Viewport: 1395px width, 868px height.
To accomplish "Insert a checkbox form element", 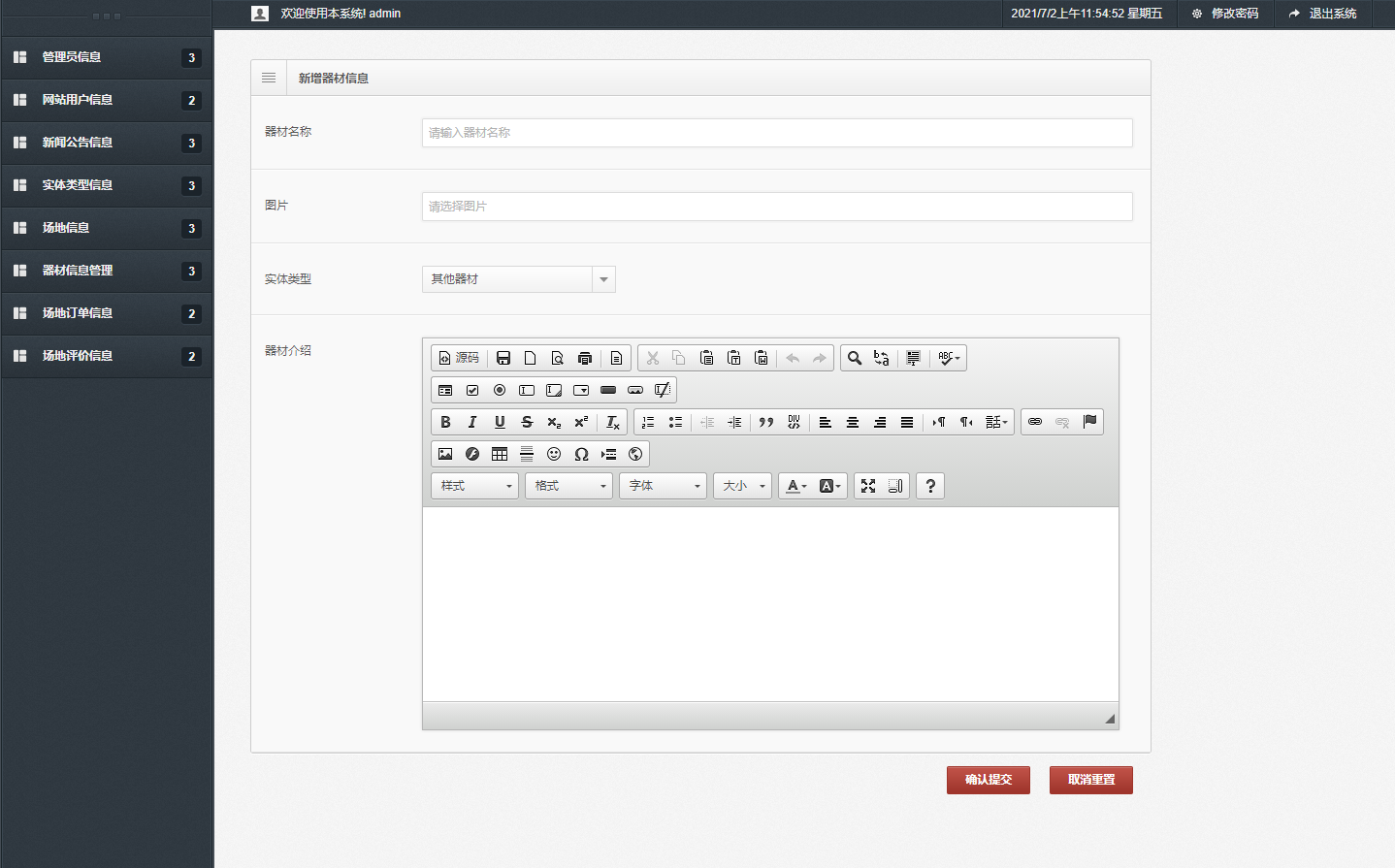I will point(472,390).
